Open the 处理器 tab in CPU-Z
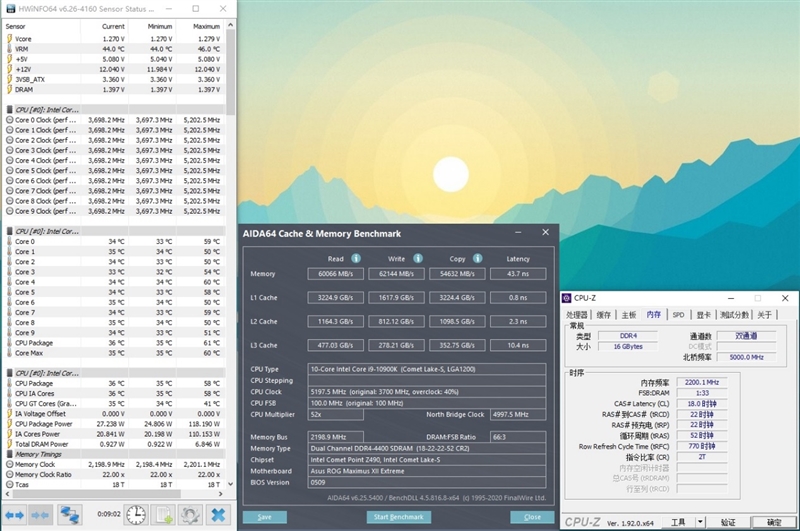This screenshot has width=800, height=531. [579, 314]
